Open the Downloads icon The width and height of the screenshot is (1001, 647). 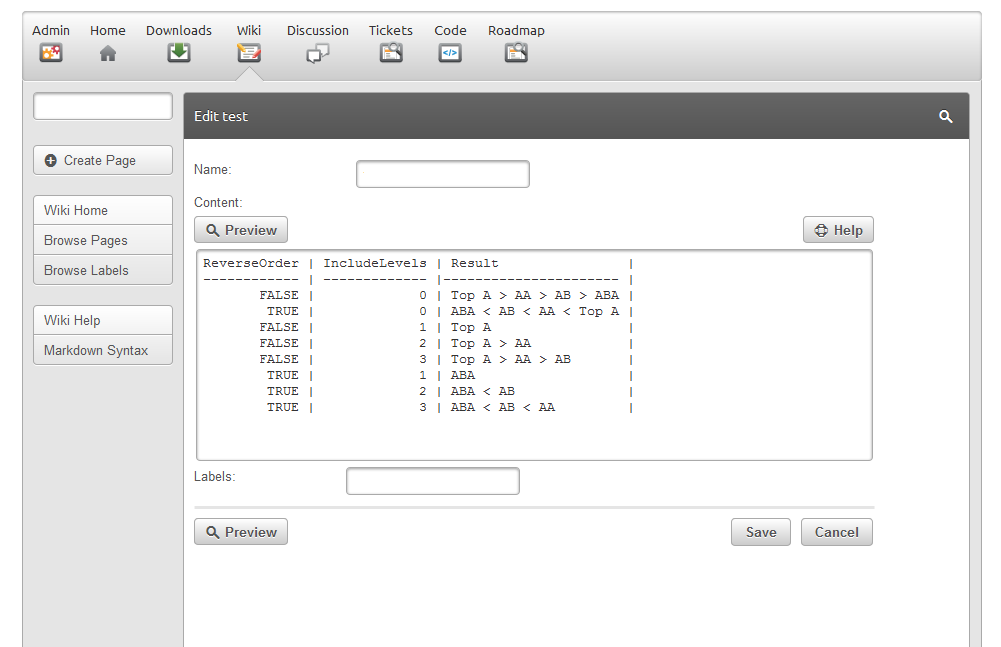(x=179, y=53)
